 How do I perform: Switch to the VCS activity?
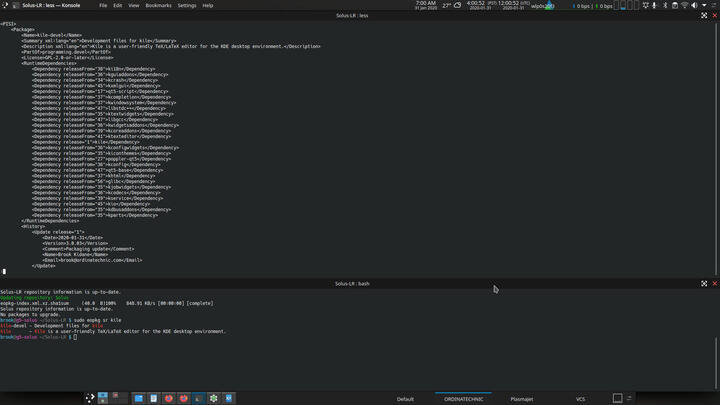tap(580, 399)
